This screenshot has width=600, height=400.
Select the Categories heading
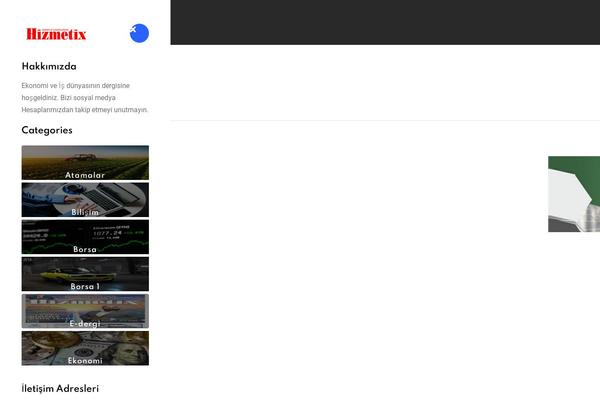coord(47,131)
